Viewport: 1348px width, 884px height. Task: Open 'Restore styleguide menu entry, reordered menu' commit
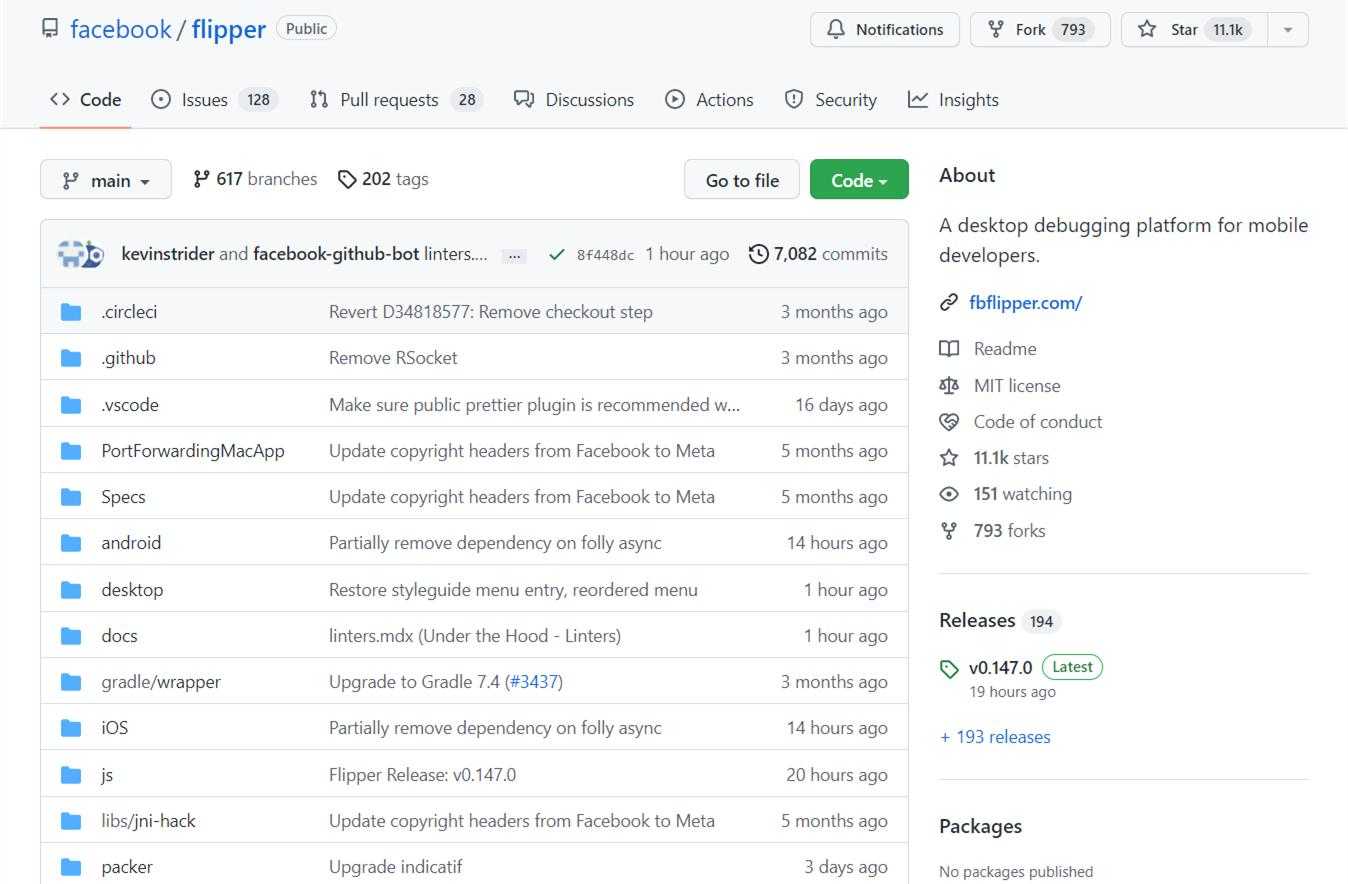pyautogui.click(x=513, y=590)
